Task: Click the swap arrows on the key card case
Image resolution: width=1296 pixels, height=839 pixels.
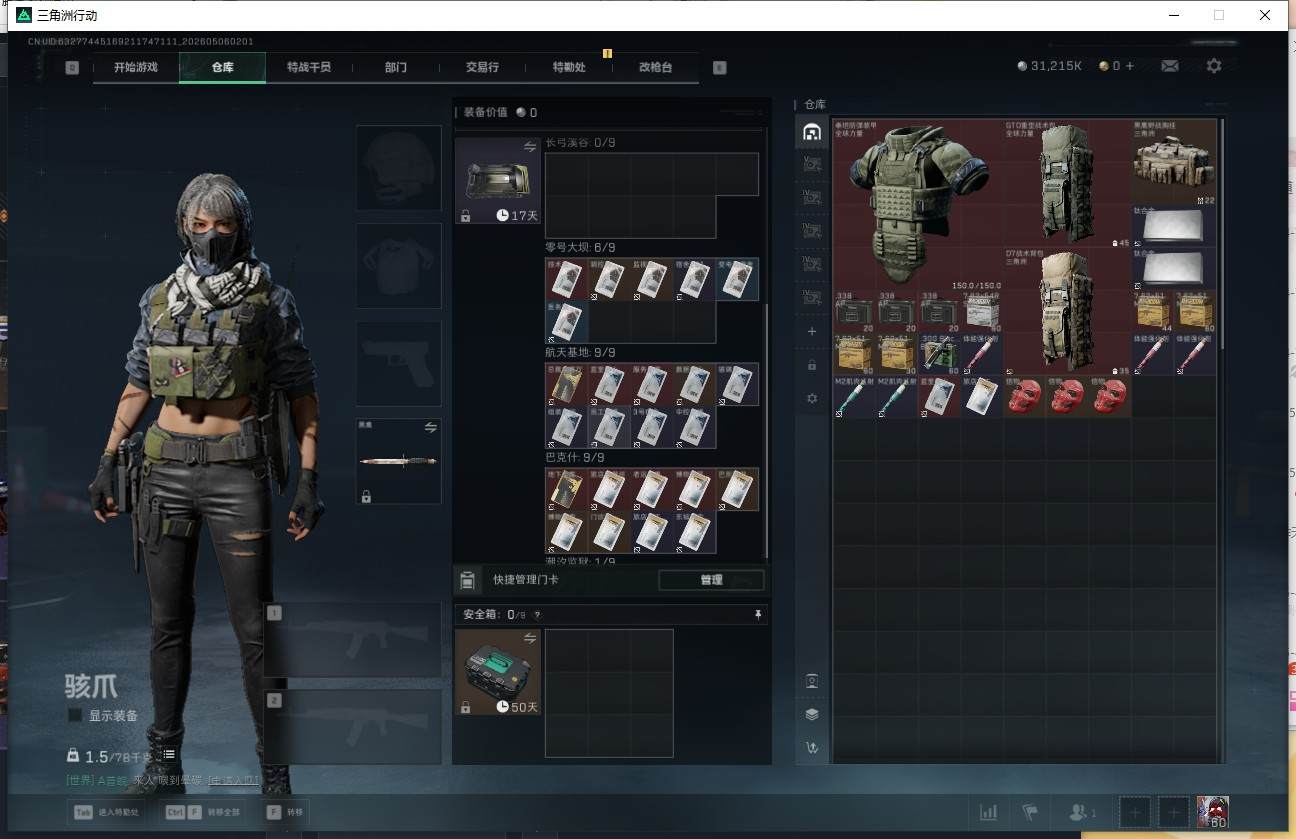Action: (x=530, y=147)
